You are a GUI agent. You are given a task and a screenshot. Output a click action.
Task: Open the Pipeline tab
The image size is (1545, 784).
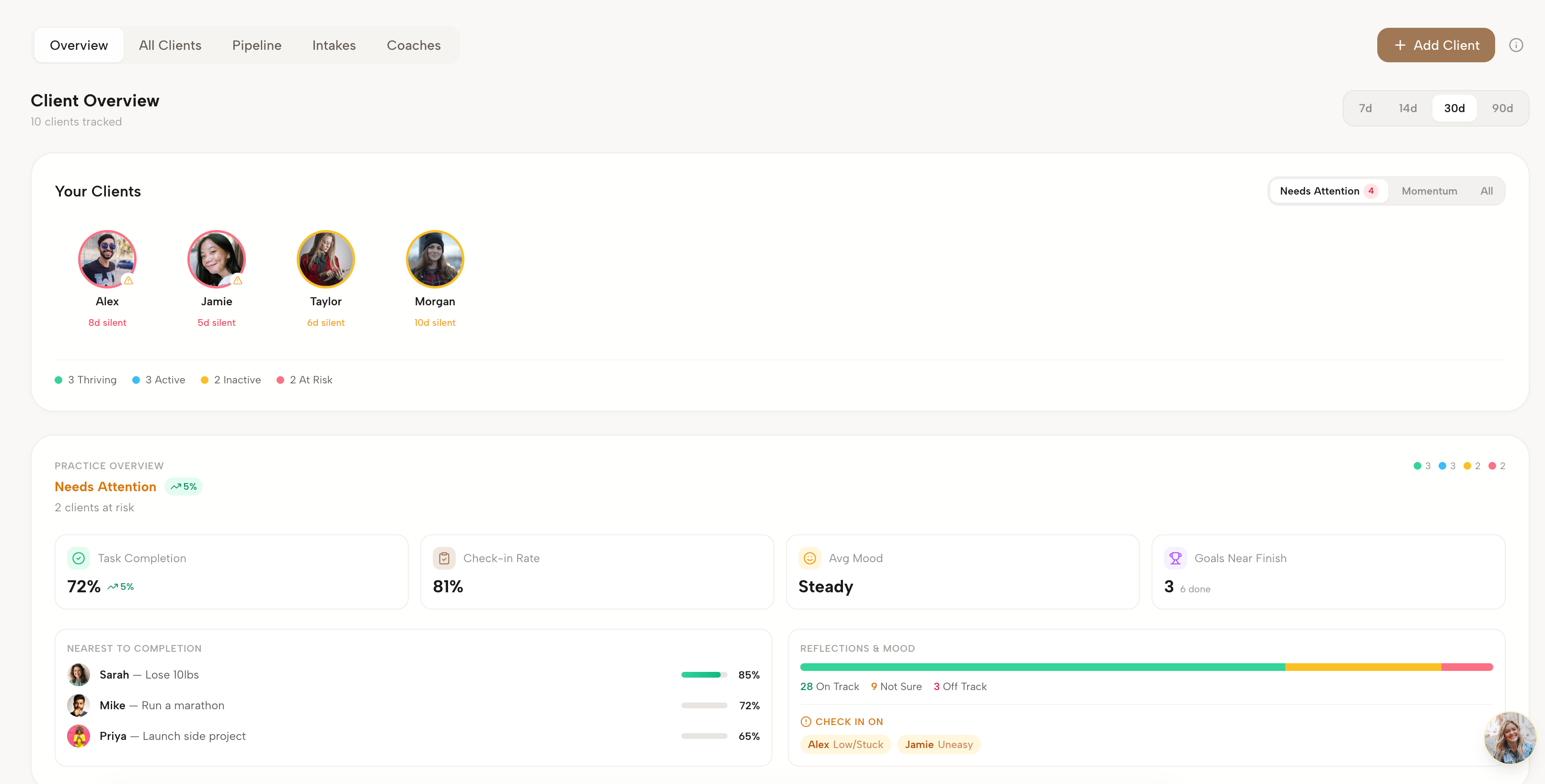pos(257,45)
